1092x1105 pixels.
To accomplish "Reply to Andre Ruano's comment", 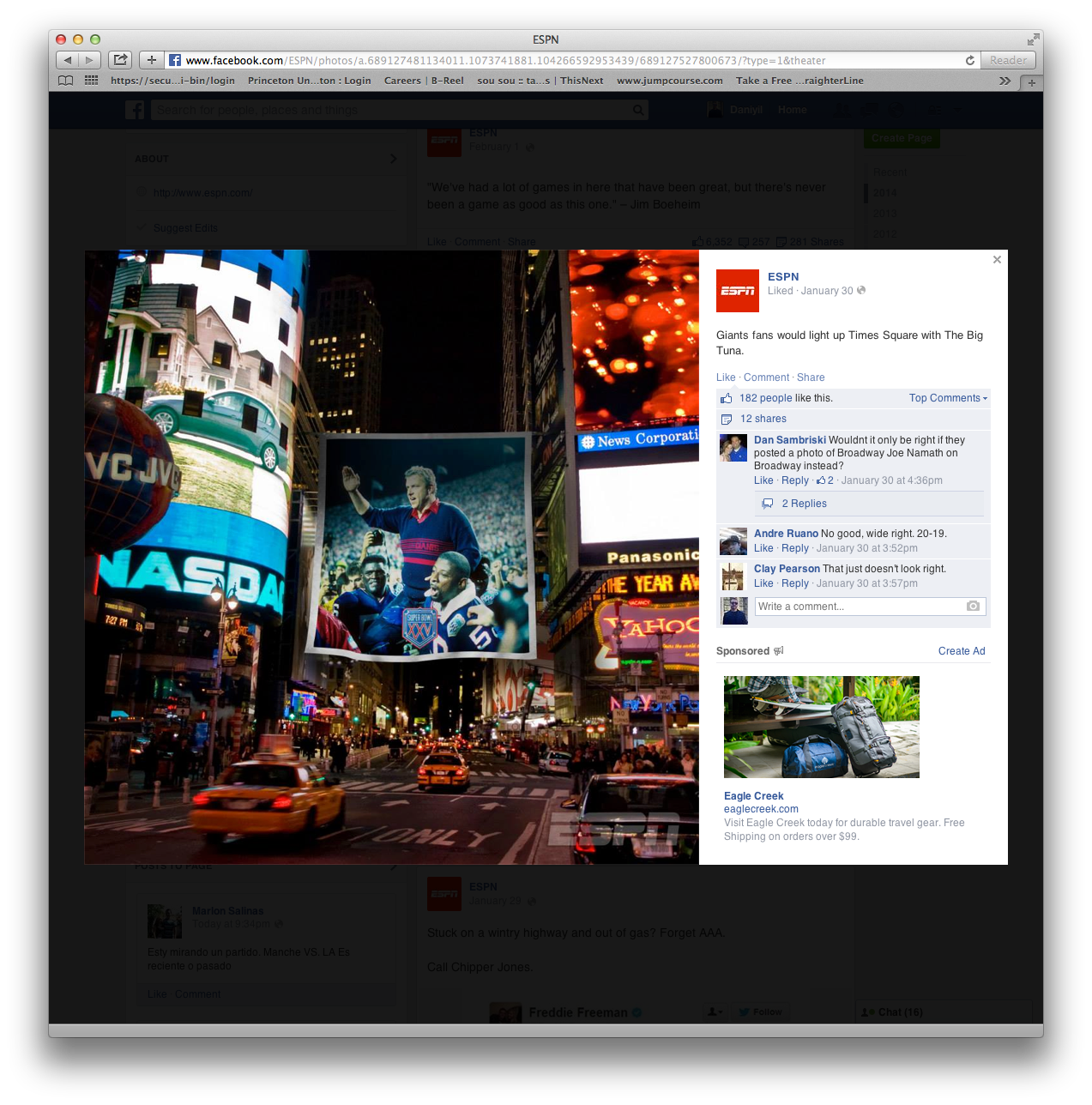I will [x=795, y=548].
